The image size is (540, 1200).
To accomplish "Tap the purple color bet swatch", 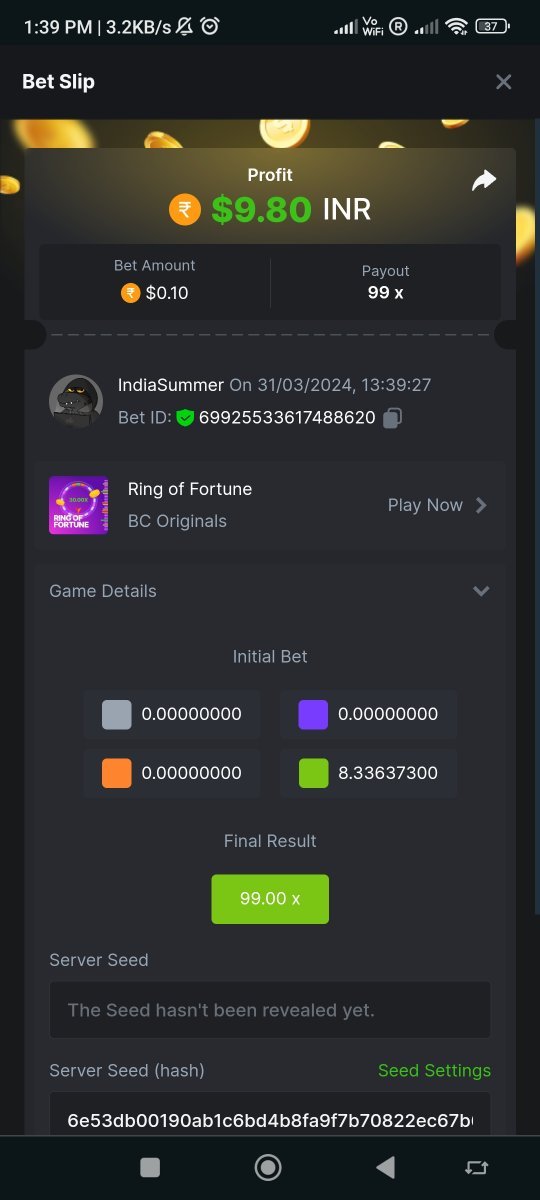I will click(x=314, y=714).
